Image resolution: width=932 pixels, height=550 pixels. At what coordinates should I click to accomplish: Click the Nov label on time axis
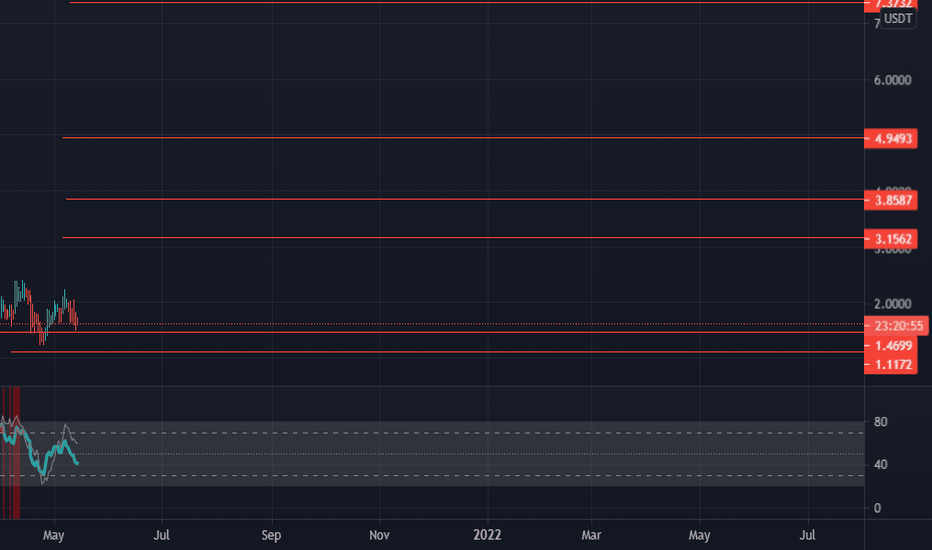[x=379, y=535]
